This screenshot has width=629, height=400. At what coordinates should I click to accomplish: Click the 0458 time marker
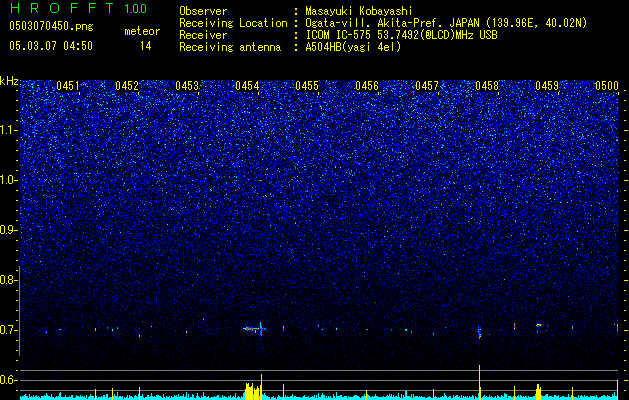pos(487,86)
